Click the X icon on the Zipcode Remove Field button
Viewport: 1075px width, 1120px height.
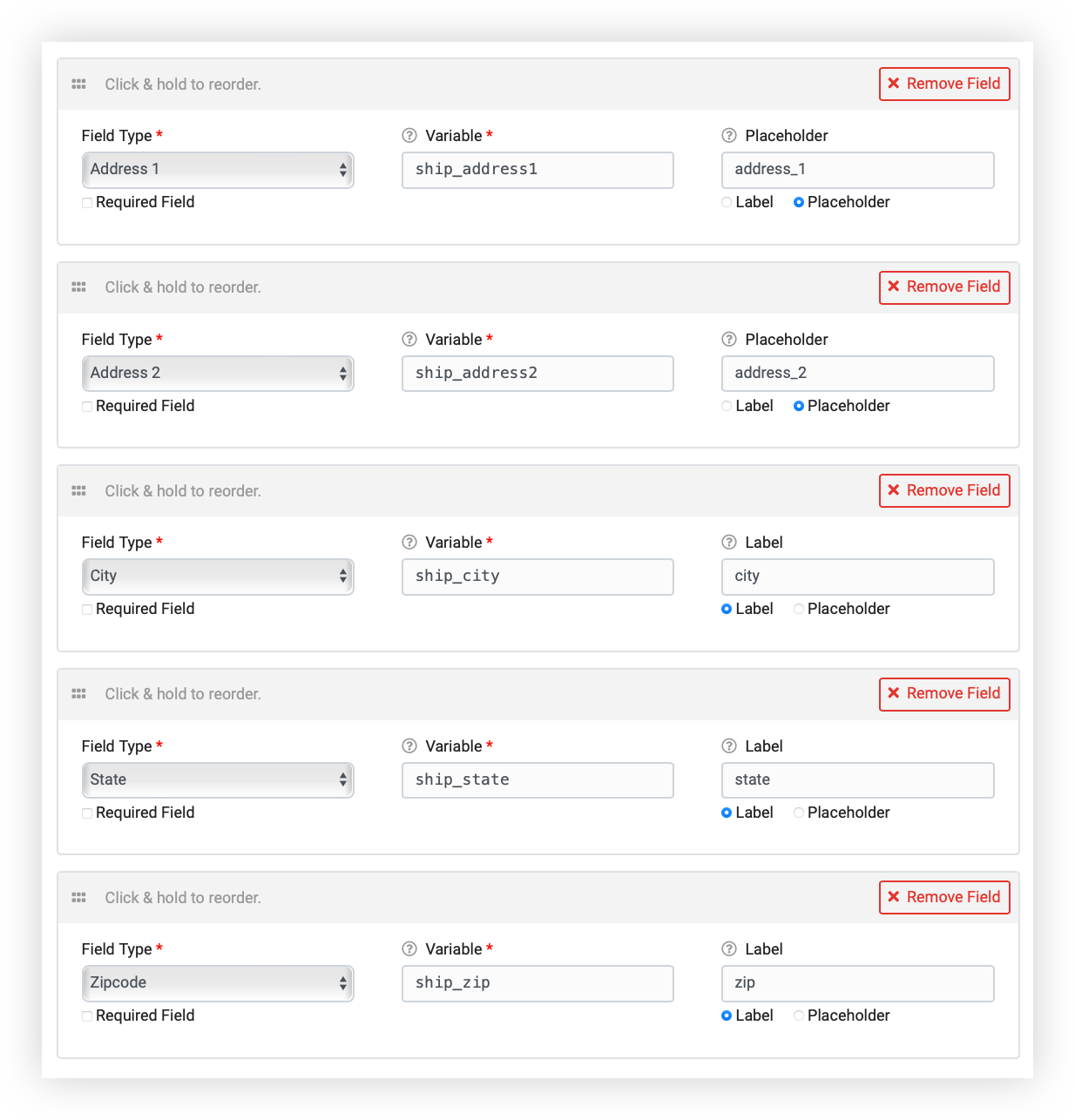point(894,897)
